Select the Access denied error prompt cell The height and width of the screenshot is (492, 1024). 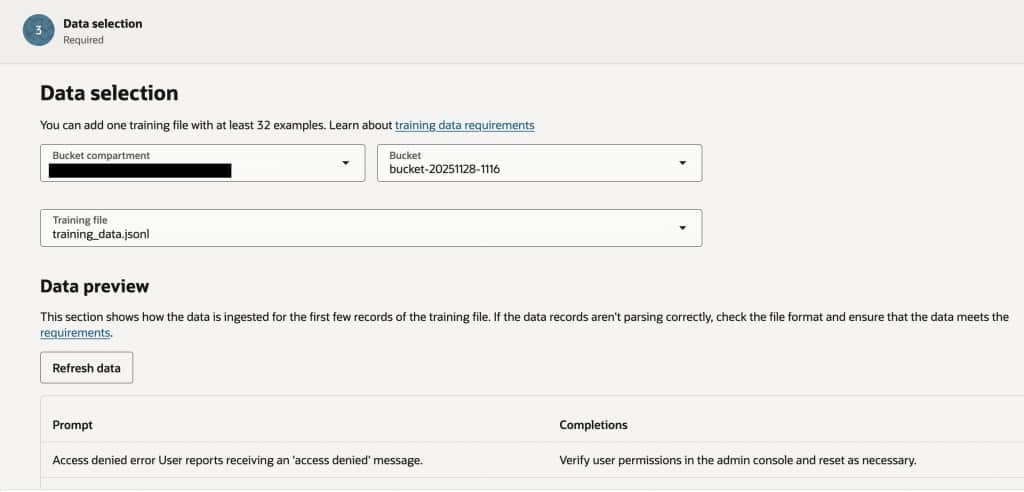pyautogui.click(x=237, y=460)
